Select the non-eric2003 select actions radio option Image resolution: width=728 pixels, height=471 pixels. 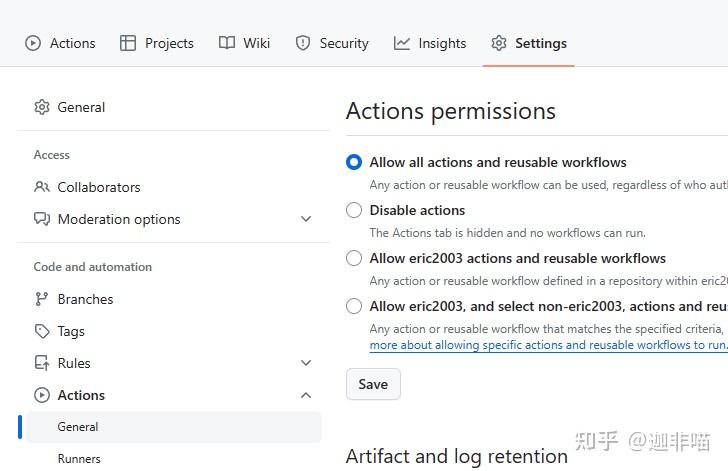[354, 306]
